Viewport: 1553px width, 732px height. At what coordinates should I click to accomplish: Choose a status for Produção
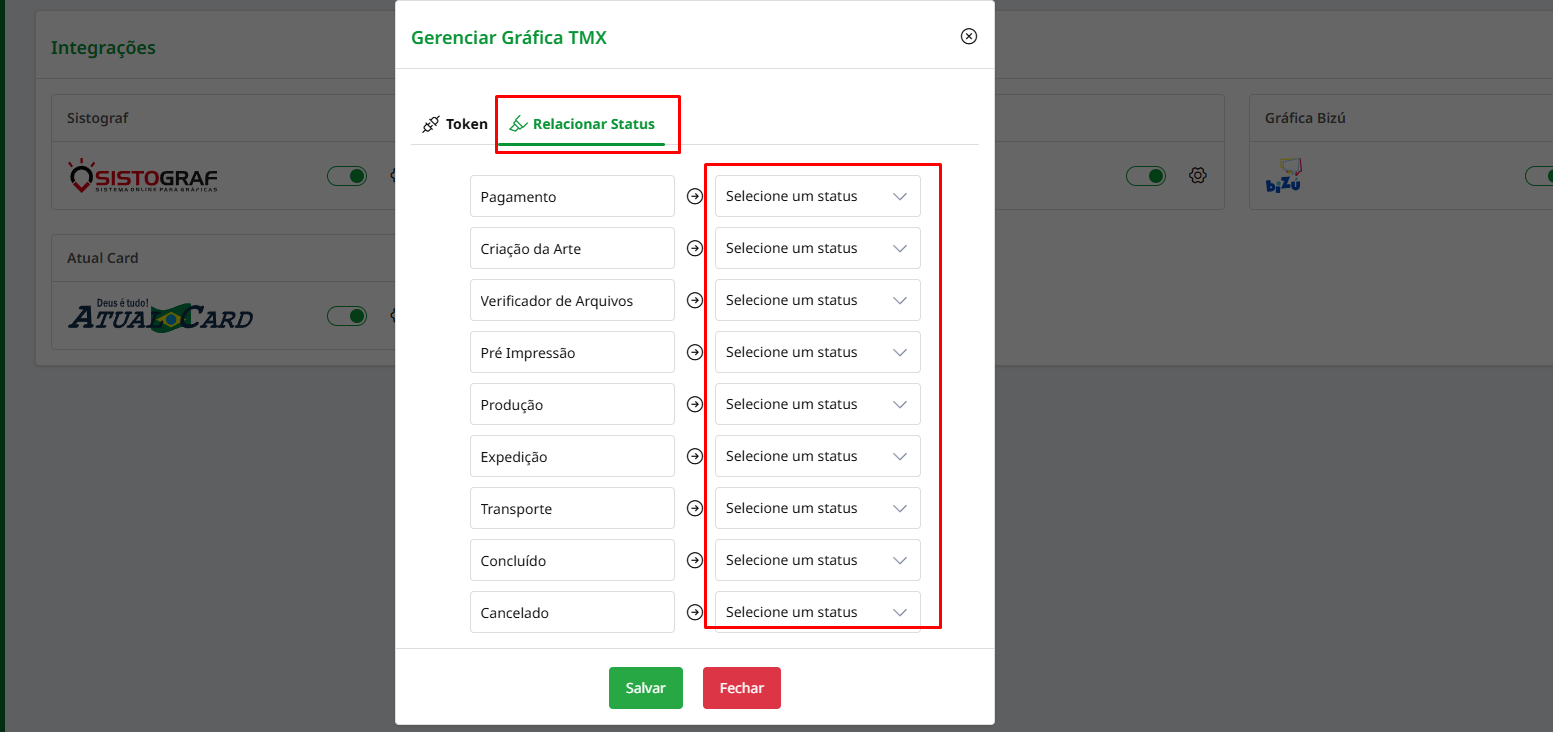(x=817, y=404)
